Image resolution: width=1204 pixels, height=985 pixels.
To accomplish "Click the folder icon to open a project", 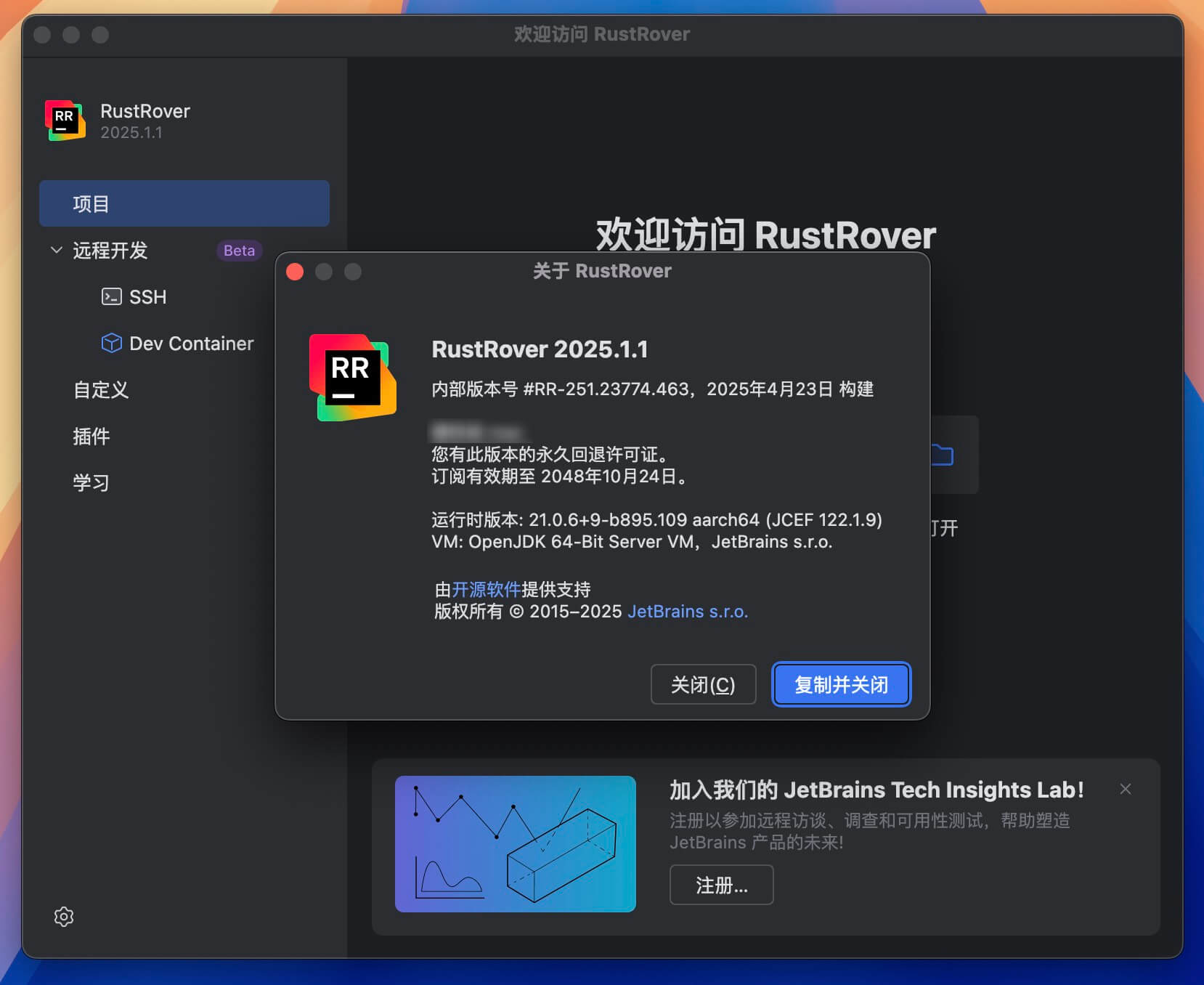I will [942, 455].
